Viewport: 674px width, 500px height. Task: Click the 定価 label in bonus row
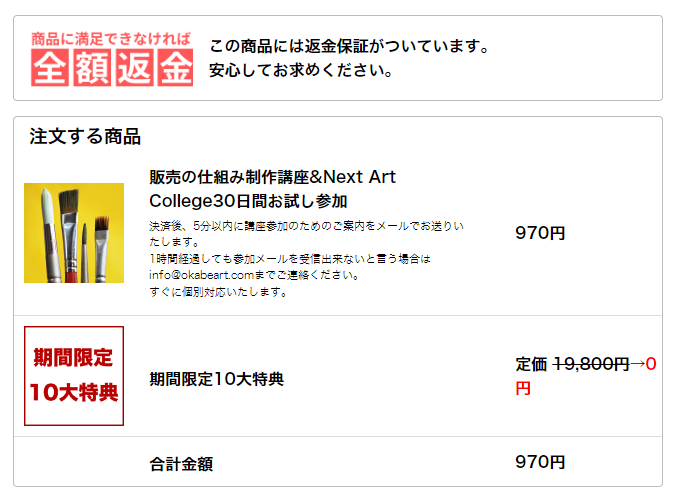tap(531, 364)
